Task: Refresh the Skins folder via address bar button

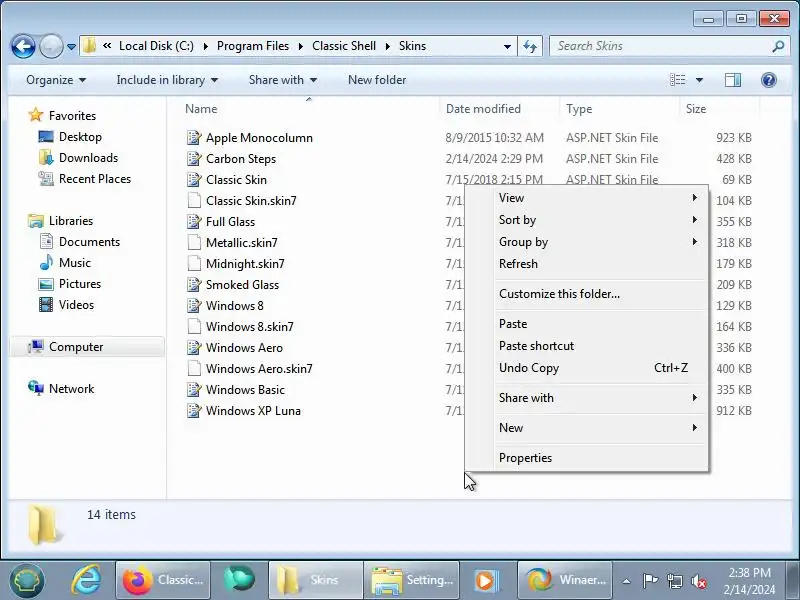Action: pos(530,46)
